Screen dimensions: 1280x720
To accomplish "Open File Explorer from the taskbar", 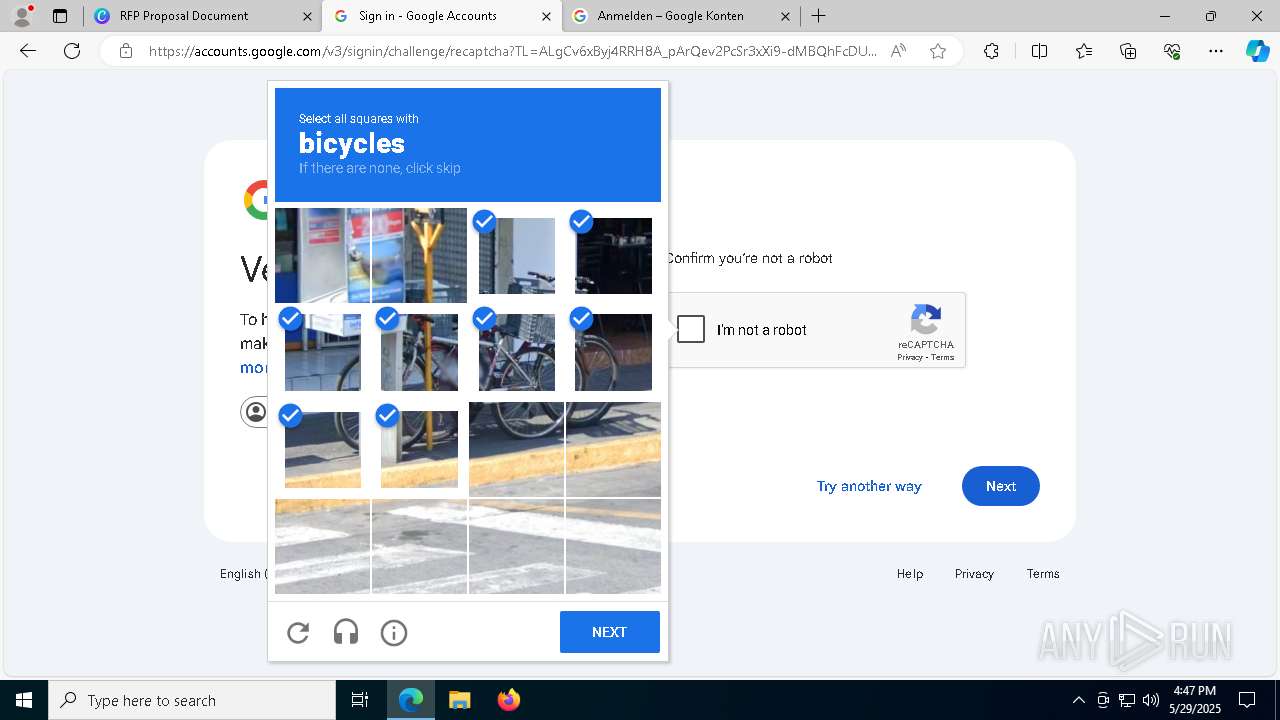I will [x=459, y=700].
